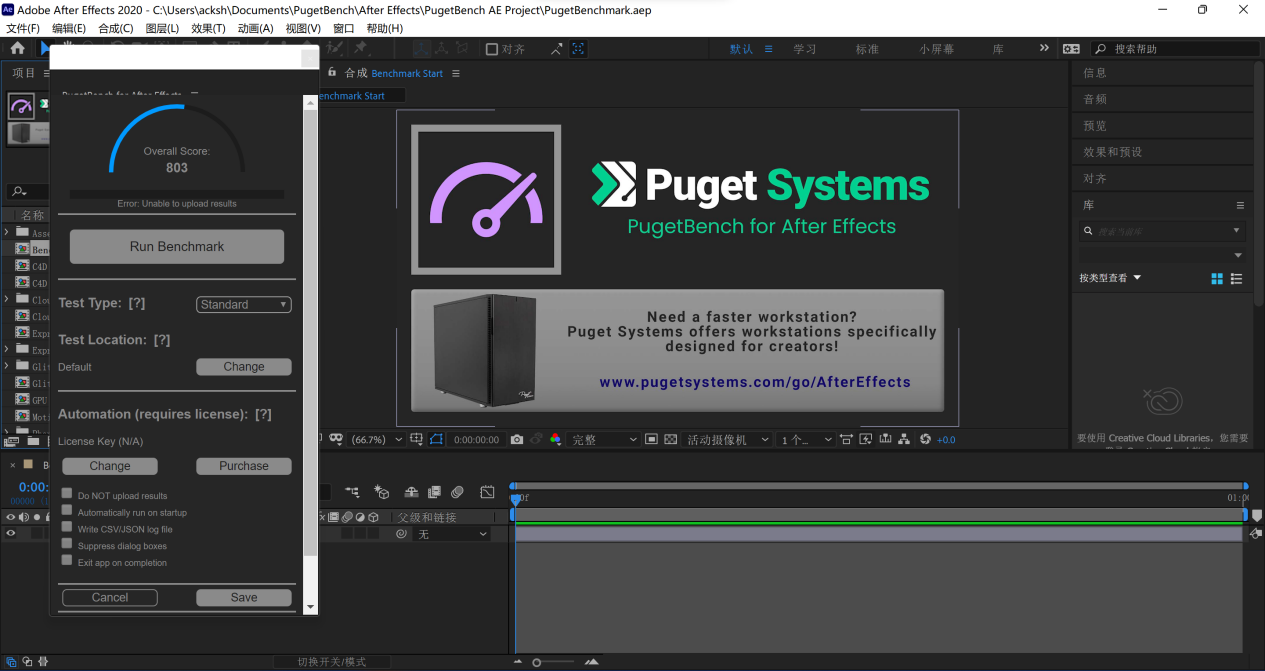The height and width of the screenshot is (671, 1265).
Task: Enable Do NOT upload results checkbox
Action: click(67, 494)
